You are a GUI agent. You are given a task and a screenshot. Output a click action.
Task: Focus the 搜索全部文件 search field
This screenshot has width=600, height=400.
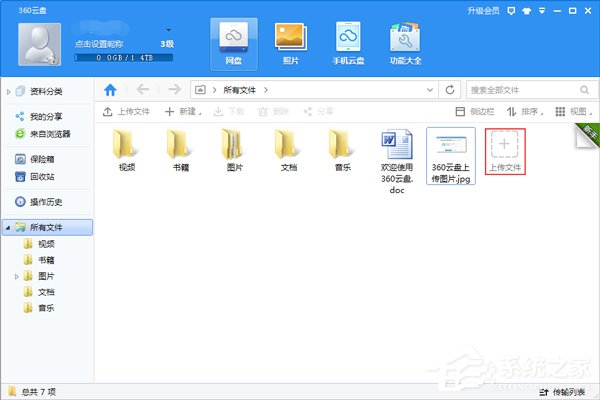(x=524, y=90)
